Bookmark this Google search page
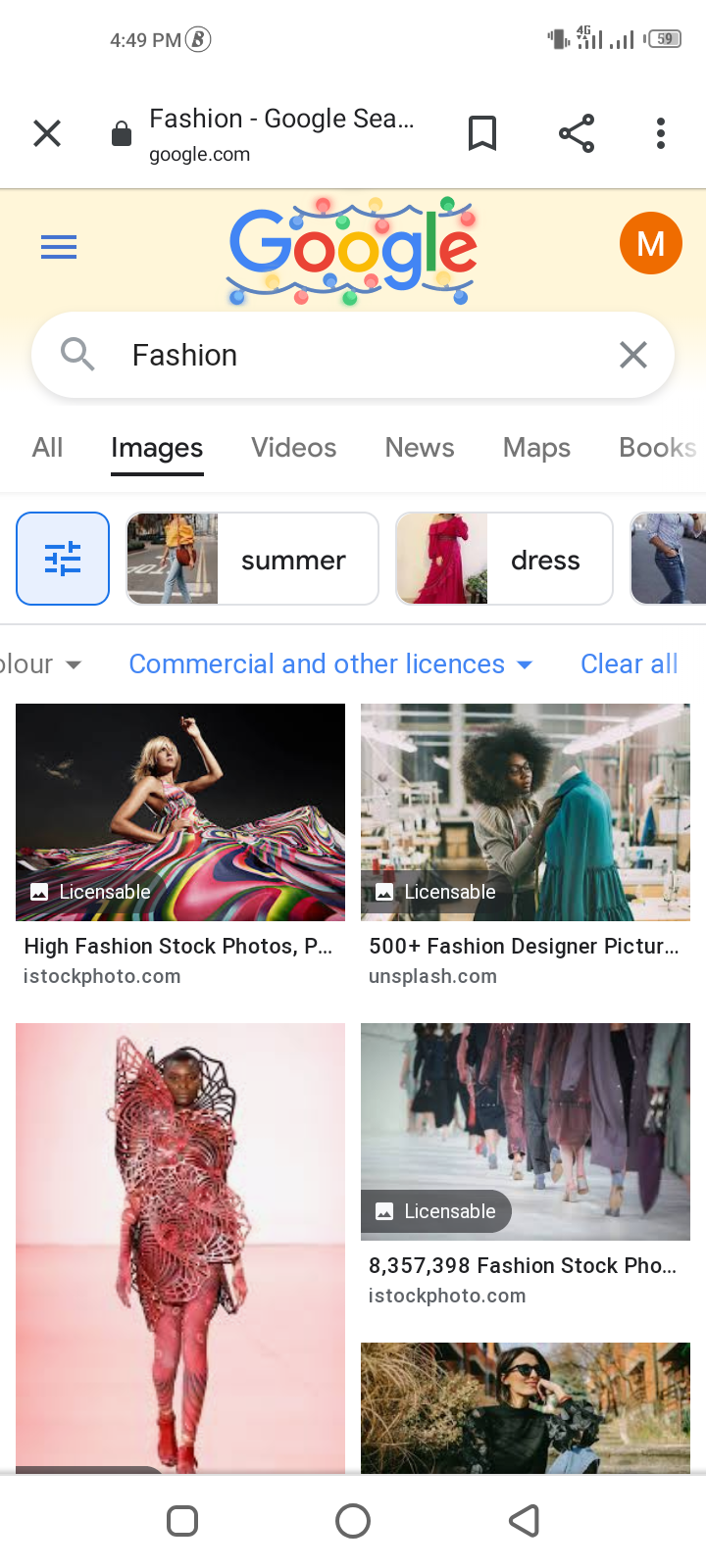 pyautogui.click(x=481, y=133)
